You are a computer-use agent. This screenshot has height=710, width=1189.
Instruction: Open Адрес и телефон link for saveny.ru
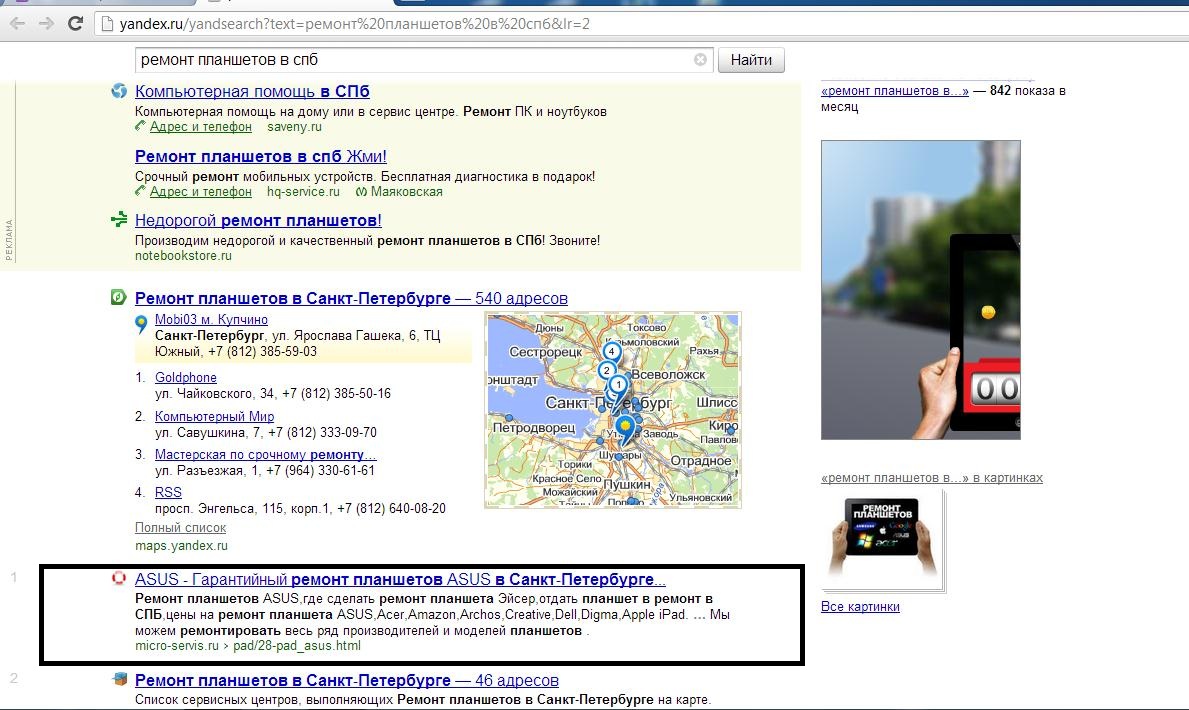click(x=200, y=127)
